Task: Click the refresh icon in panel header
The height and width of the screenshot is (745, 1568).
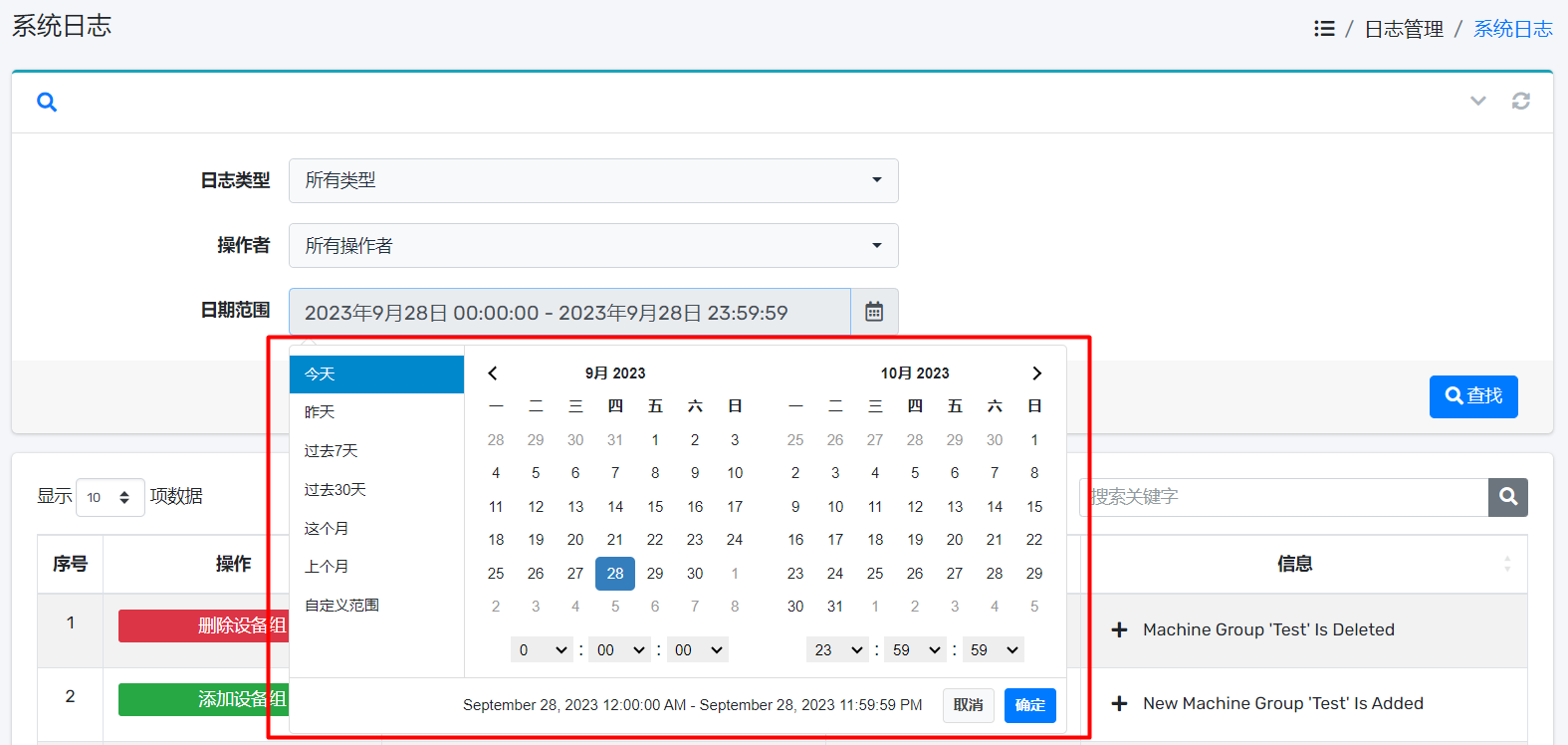Action: click(1520, 101)
